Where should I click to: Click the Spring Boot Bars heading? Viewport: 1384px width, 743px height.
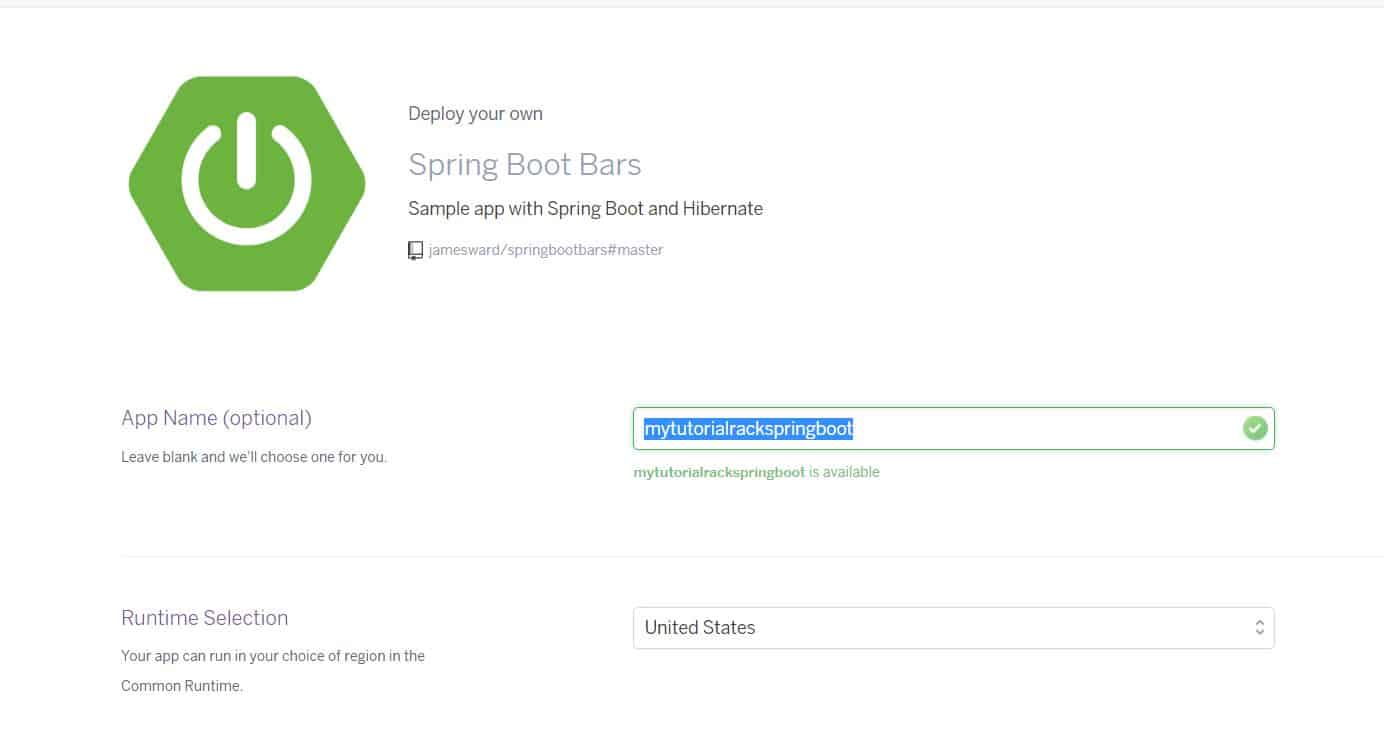(x=524, y=165)
